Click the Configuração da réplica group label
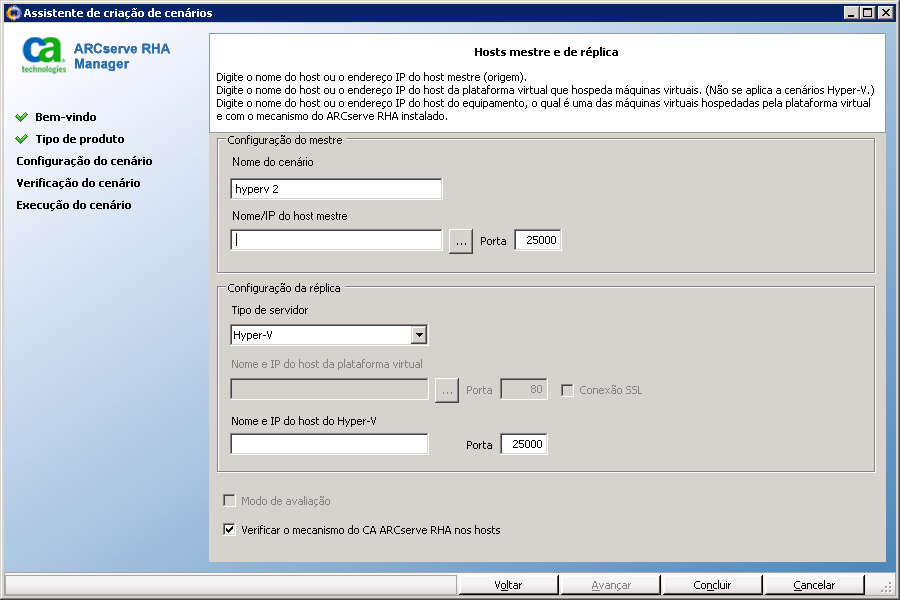Viewport: 900px width, 601px height. point(284,288)
